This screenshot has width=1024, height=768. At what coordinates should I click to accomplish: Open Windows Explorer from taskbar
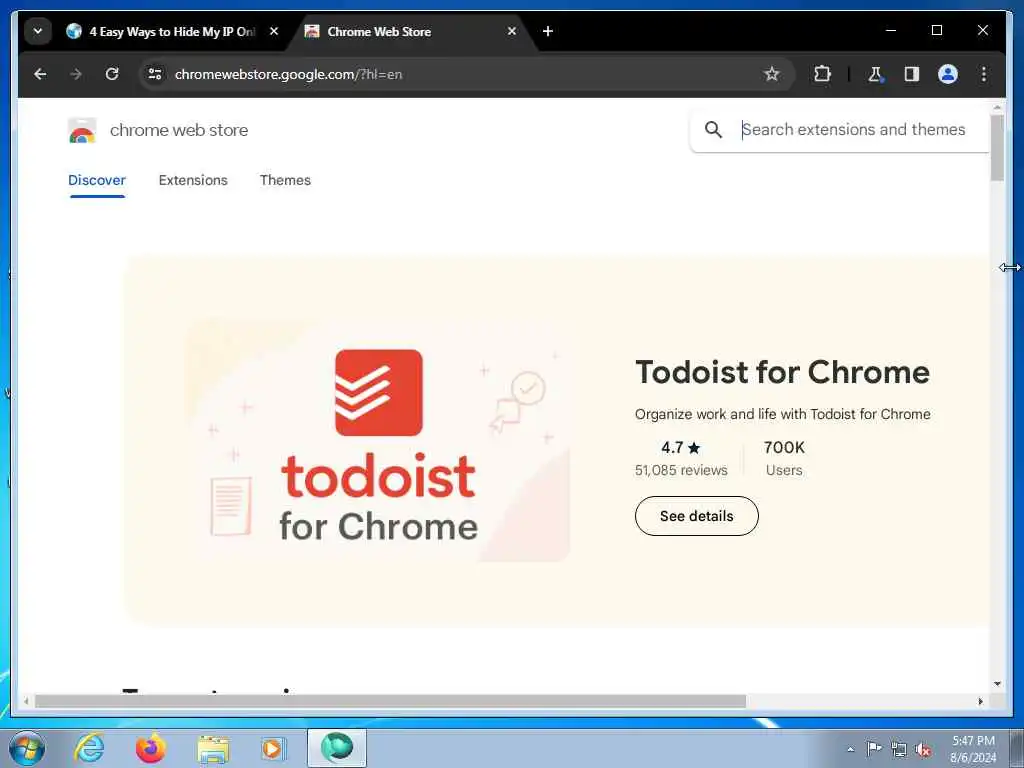coord(214,749)
